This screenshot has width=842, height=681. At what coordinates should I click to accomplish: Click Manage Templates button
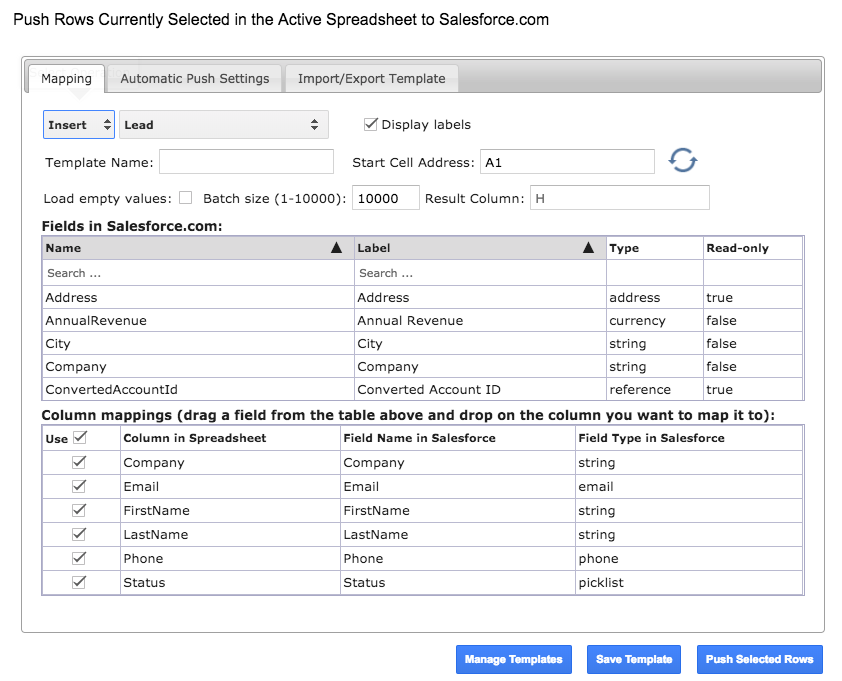[x=513, y=659]
